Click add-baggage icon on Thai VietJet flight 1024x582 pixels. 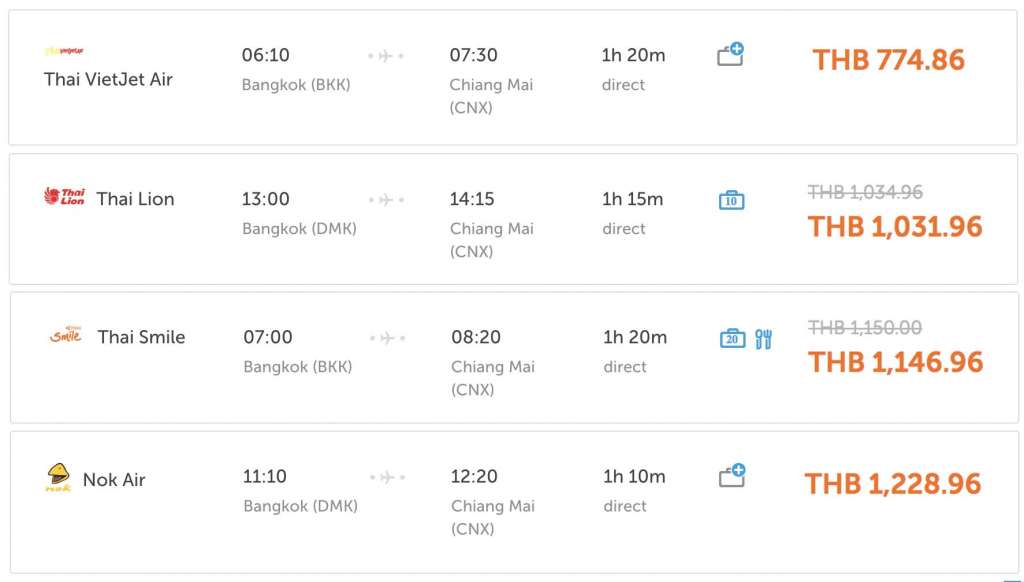pos(731,54)
